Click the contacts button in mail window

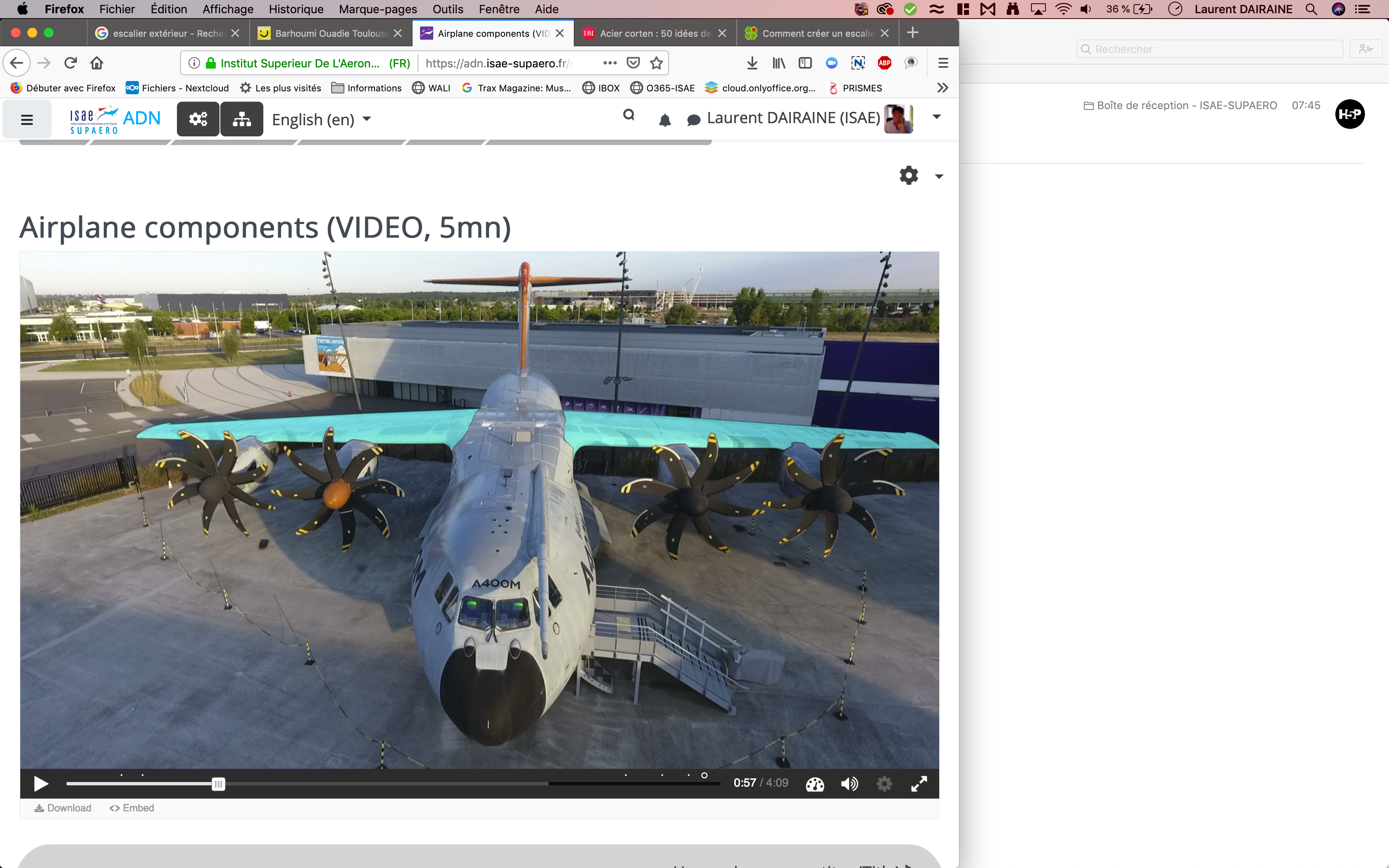[x=1366, y=49]
